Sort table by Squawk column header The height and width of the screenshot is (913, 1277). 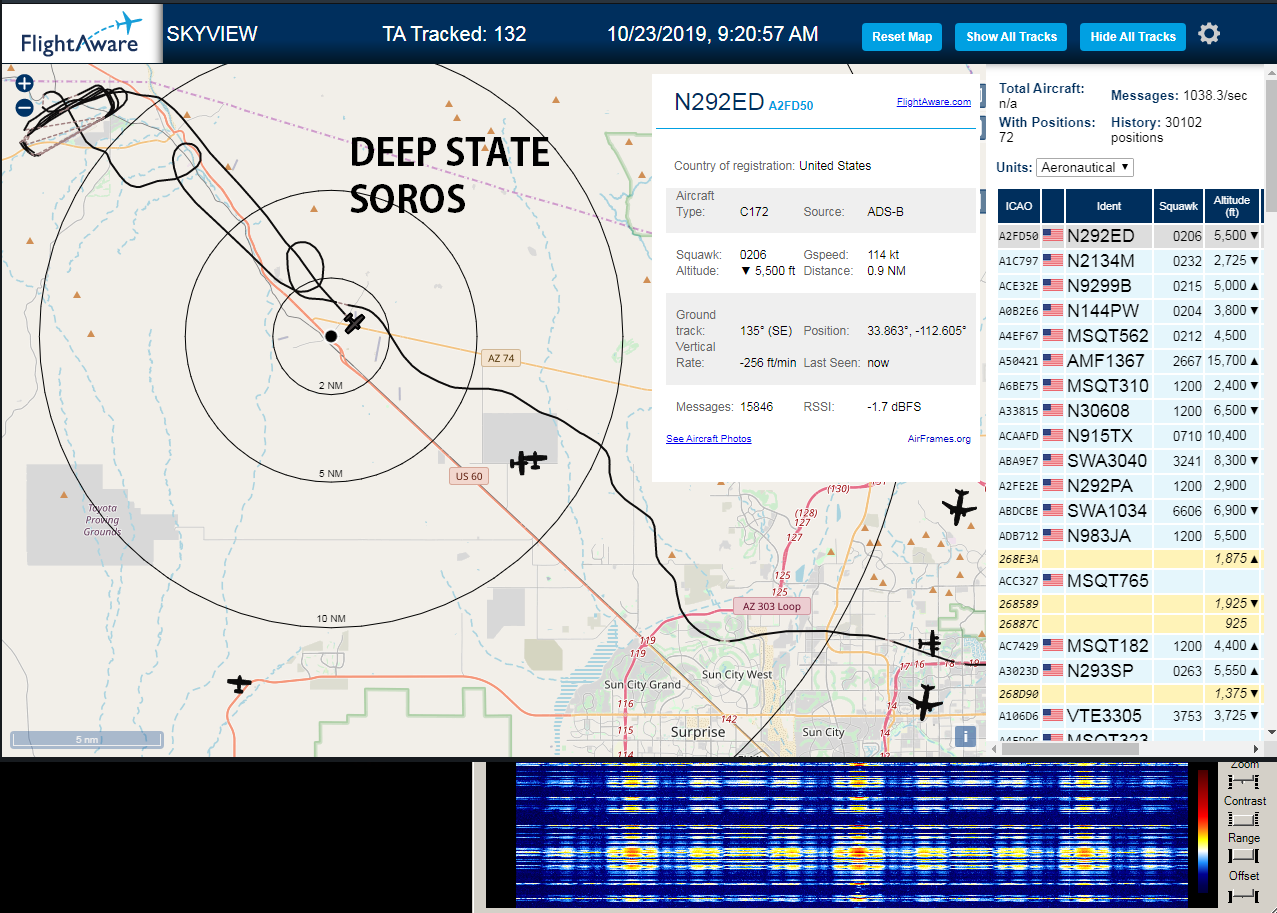[1178, 206]
